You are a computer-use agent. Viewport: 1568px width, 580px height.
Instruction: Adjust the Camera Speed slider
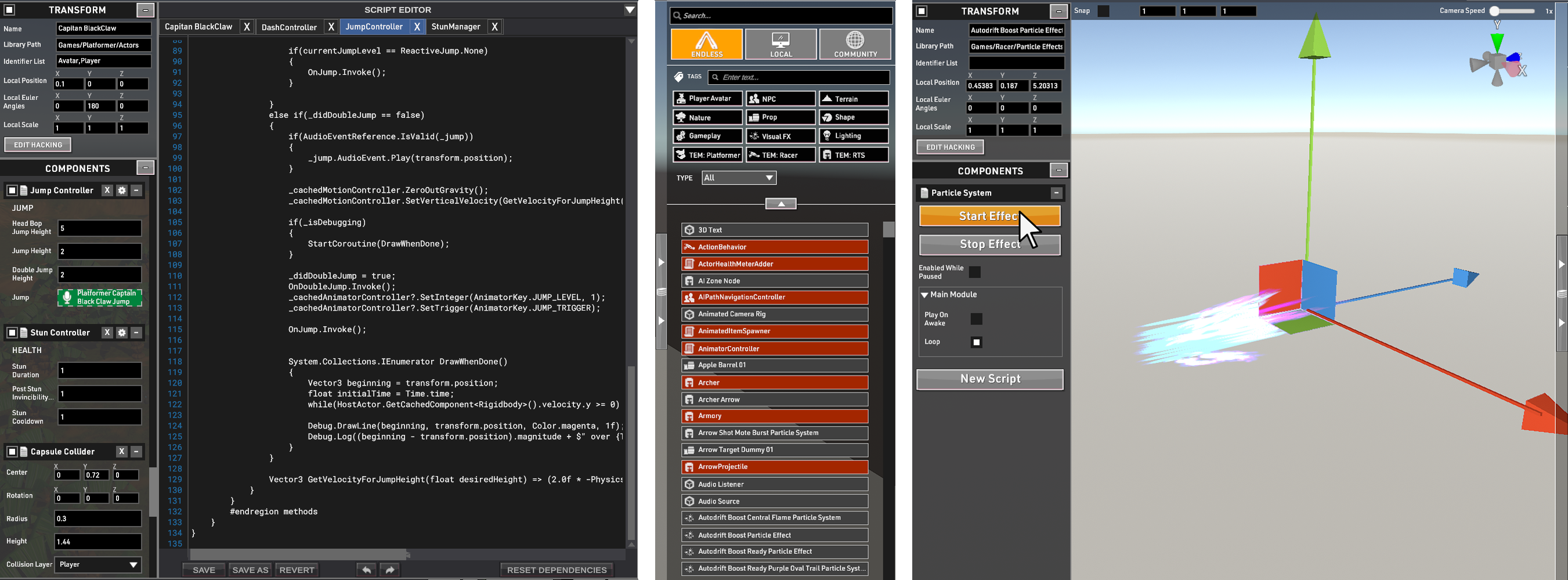click(1494, 11)
